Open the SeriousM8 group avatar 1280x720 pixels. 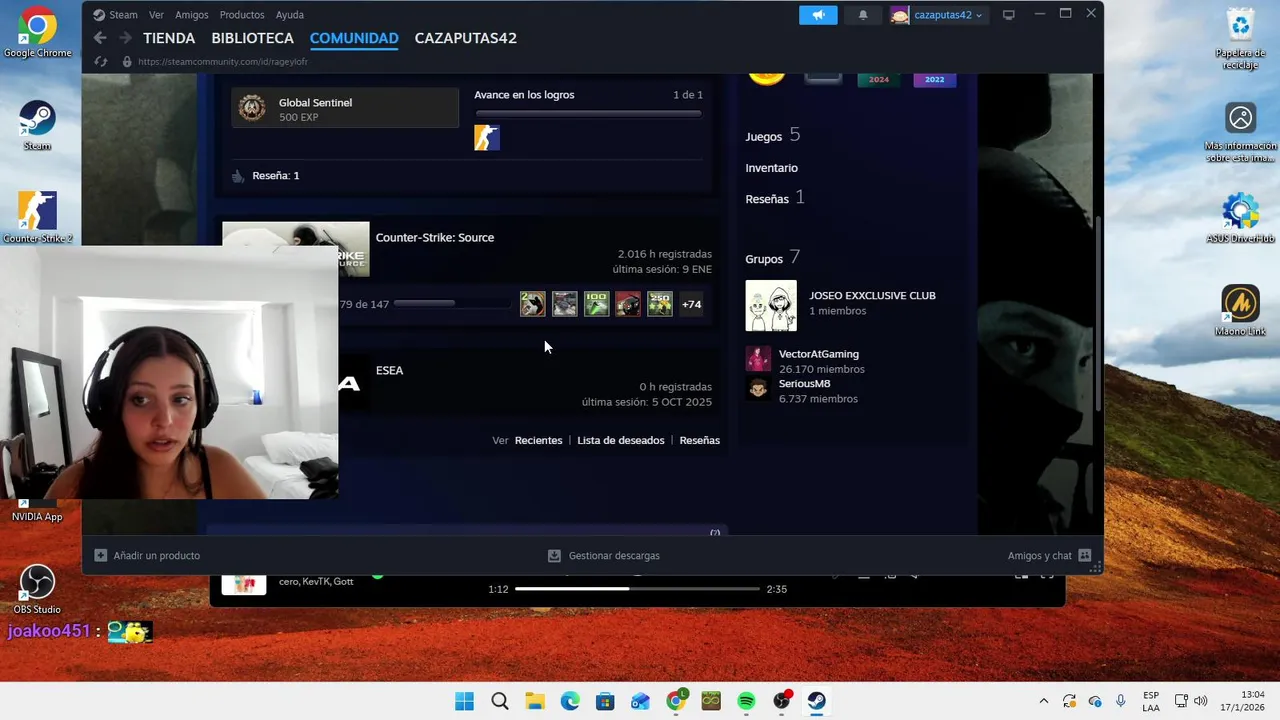(x=758, y=390)
